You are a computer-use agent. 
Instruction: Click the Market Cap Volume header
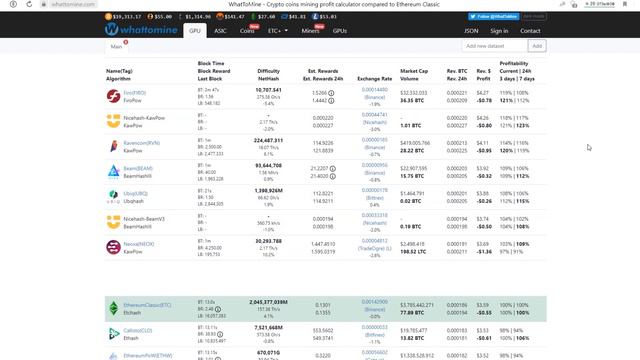414,75
